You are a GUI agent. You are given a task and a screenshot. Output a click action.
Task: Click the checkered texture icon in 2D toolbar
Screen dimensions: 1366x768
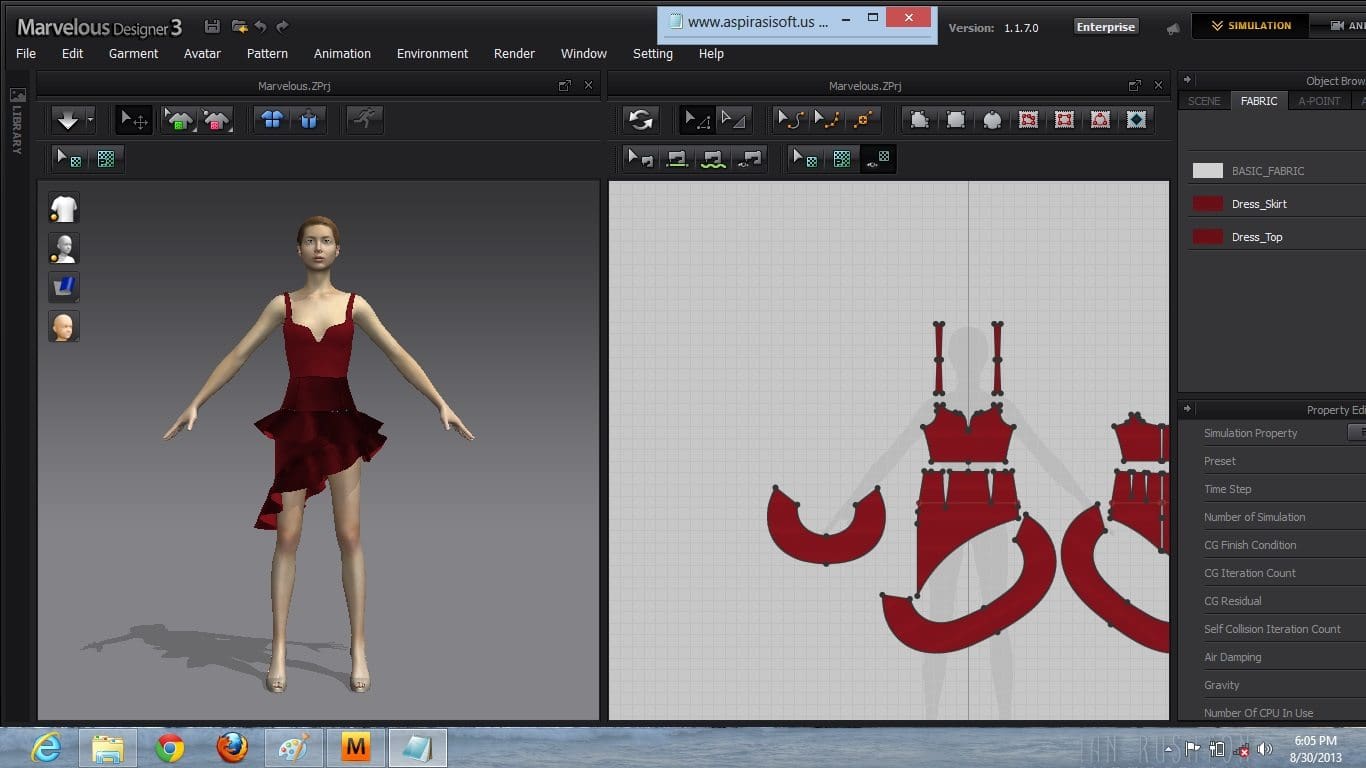tap(842, 158)
